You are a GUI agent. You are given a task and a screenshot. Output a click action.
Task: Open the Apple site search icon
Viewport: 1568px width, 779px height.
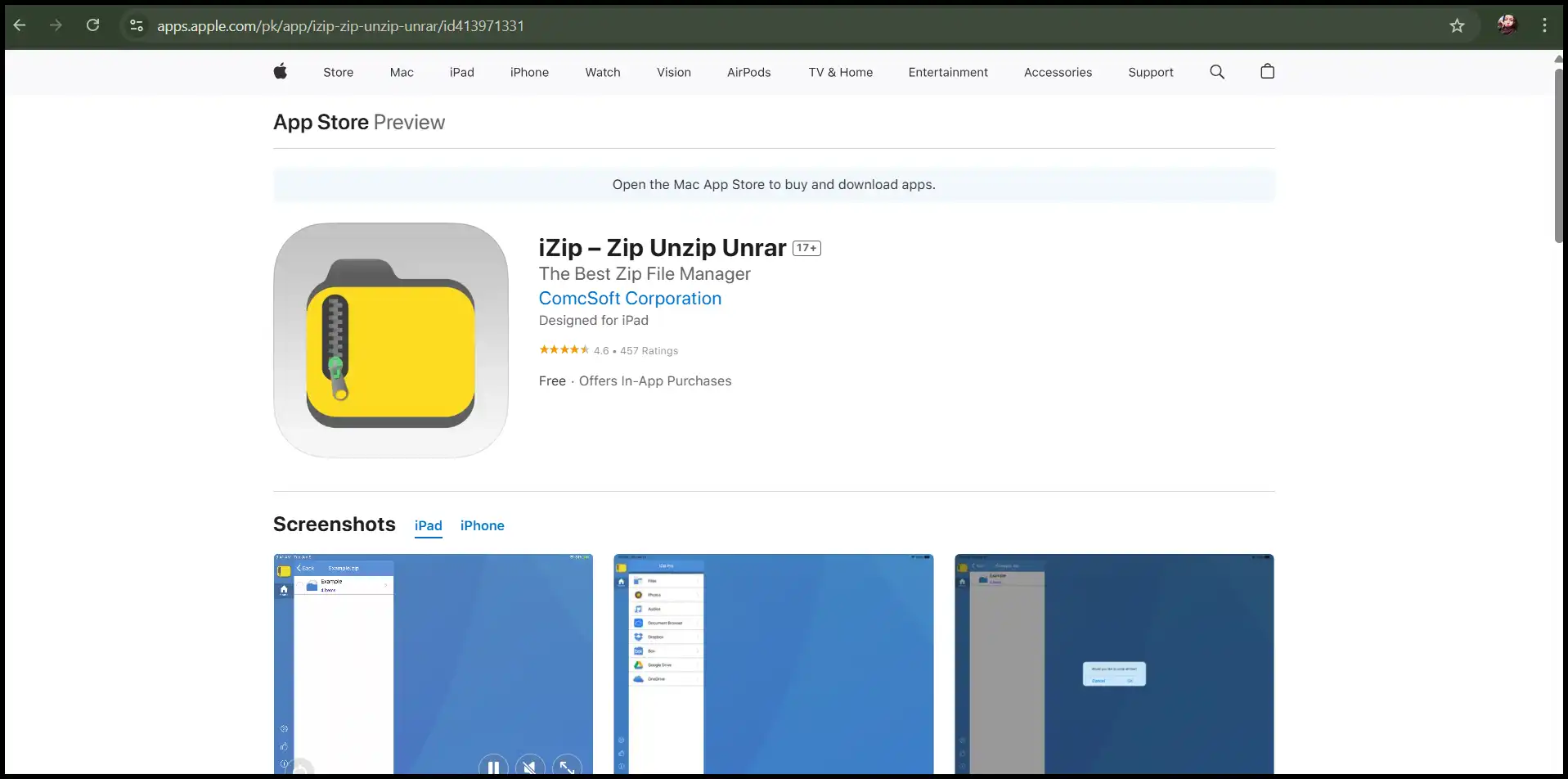point(1217,72)
